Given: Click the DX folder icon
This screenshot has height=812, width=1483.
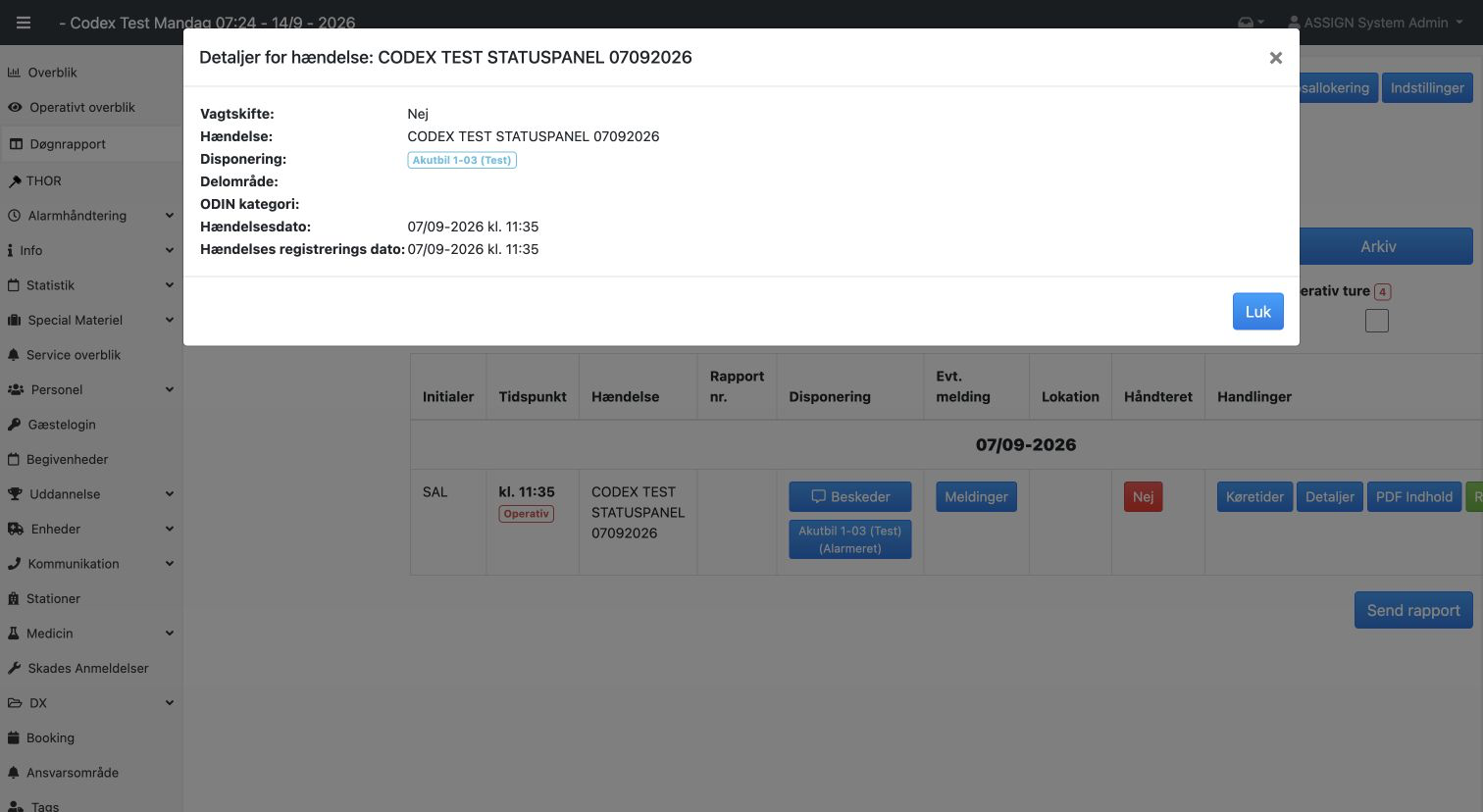Looking at the screenshot, I should (15, 703).
